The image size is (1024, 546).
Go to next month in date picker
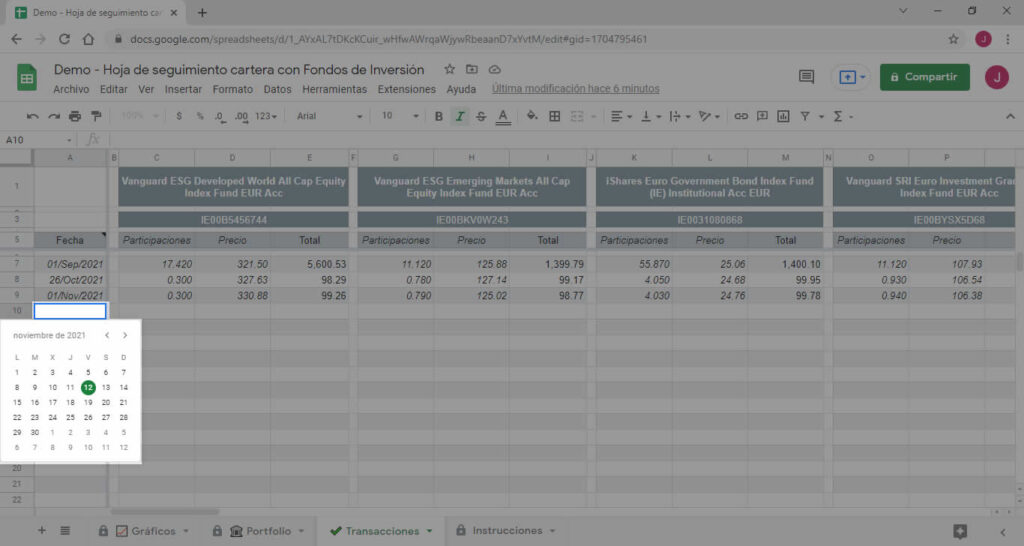click(125, 335)
